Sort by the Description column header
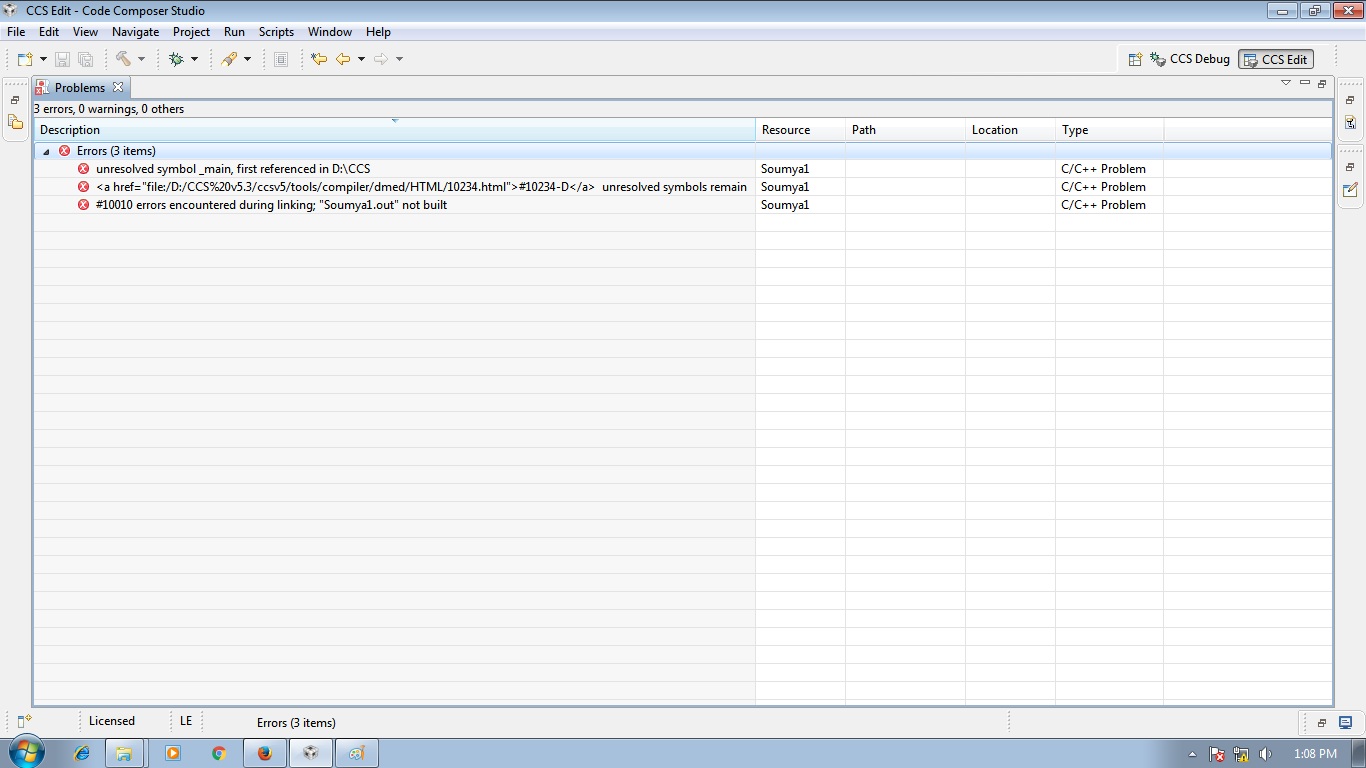Screen dimensions: 1366x768 coord(395,130)
